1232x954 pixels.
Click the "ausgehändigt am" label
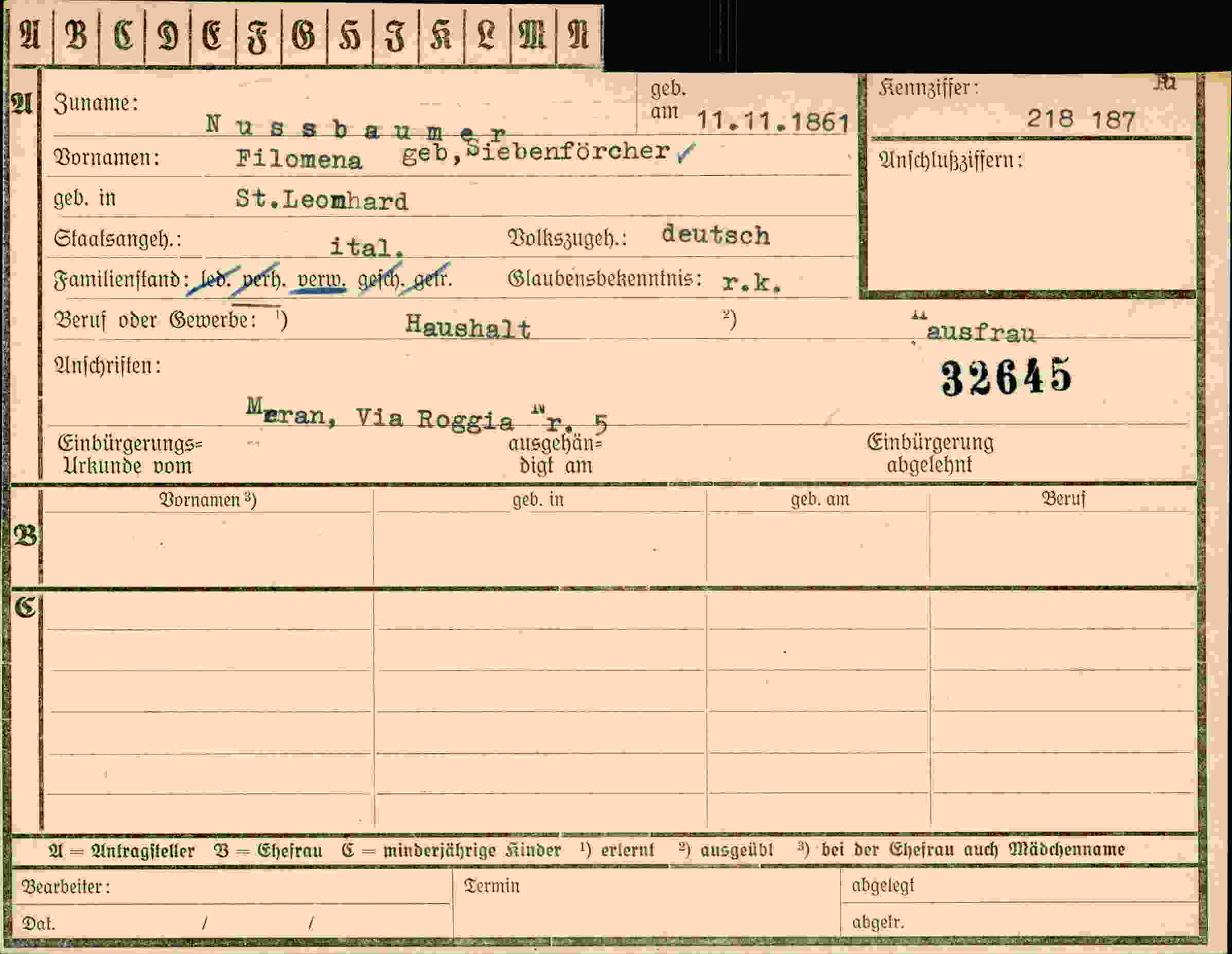555,455
